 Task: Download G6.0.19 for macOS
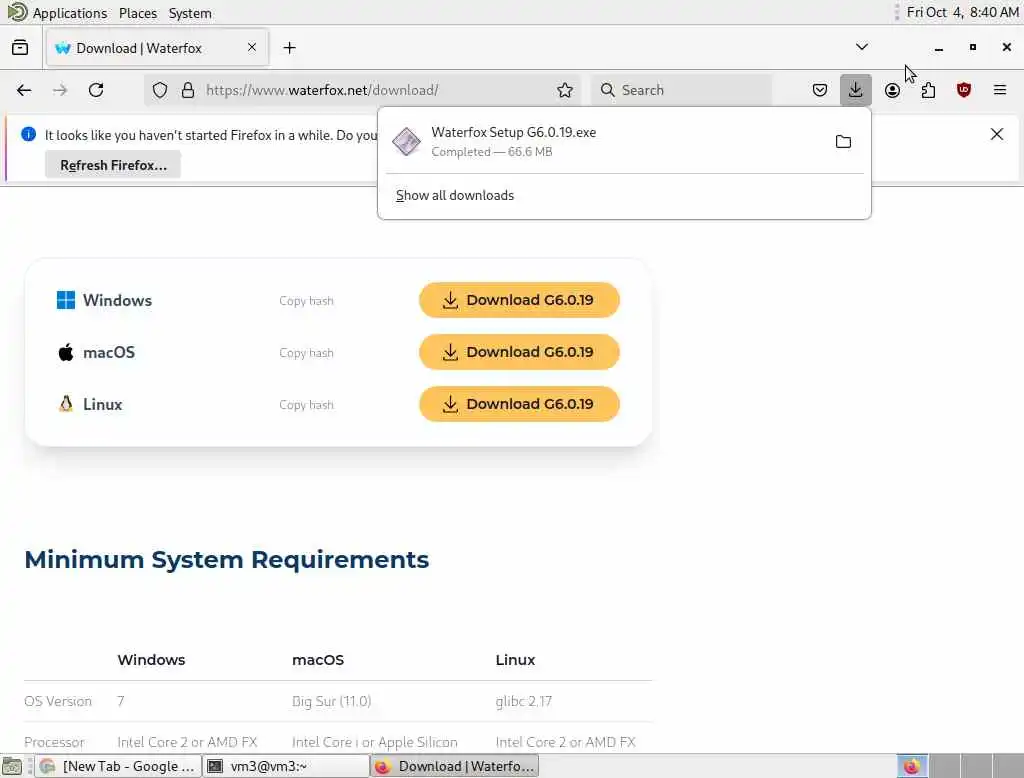coord(519,352)
